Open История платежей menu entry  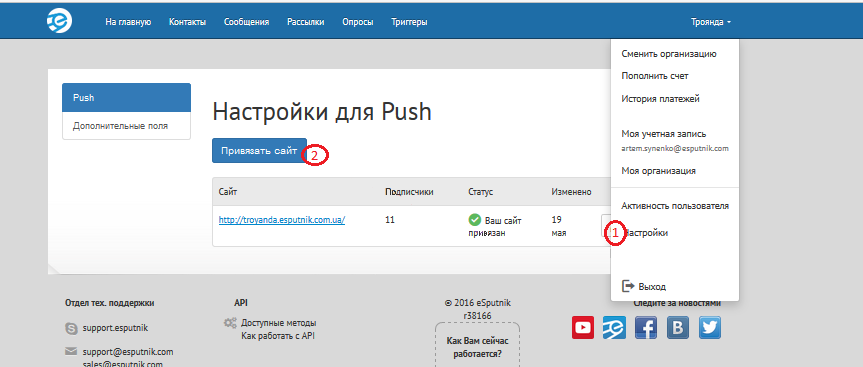click(660, 99)
